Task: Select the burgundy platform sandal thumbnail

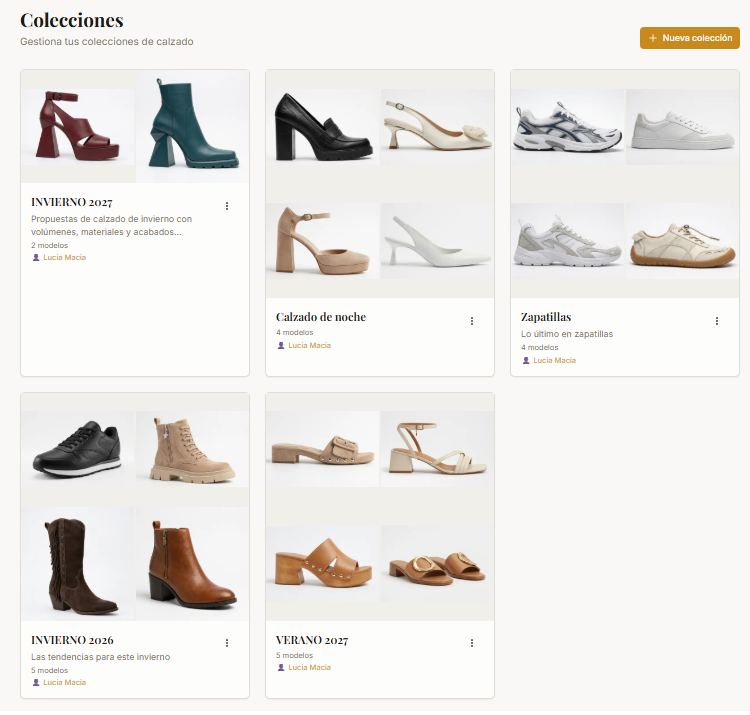Action: (x=77, y=127)
